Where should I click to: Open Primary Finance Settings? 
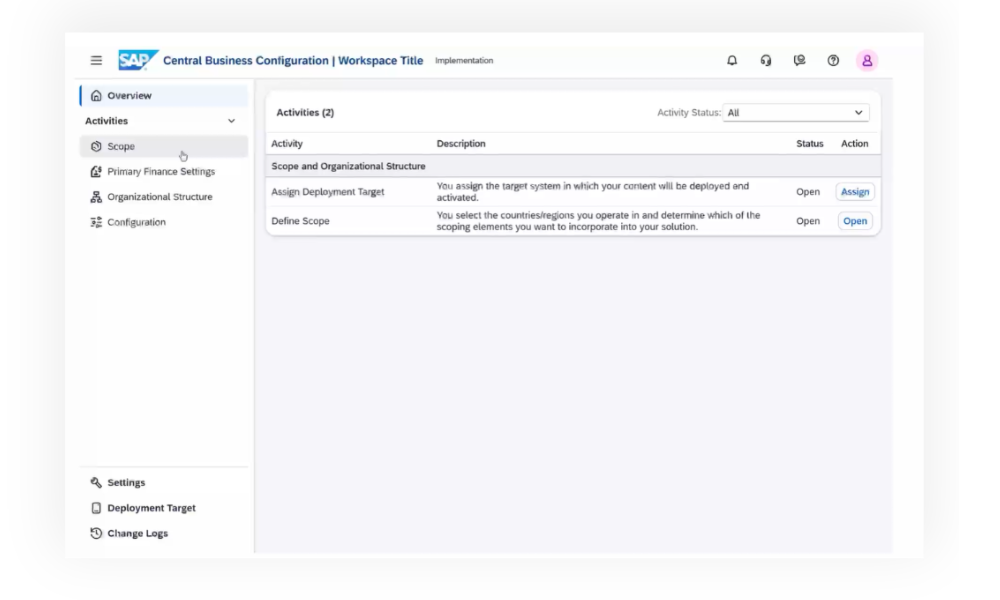pyautogui.click(x=160, y=172)
